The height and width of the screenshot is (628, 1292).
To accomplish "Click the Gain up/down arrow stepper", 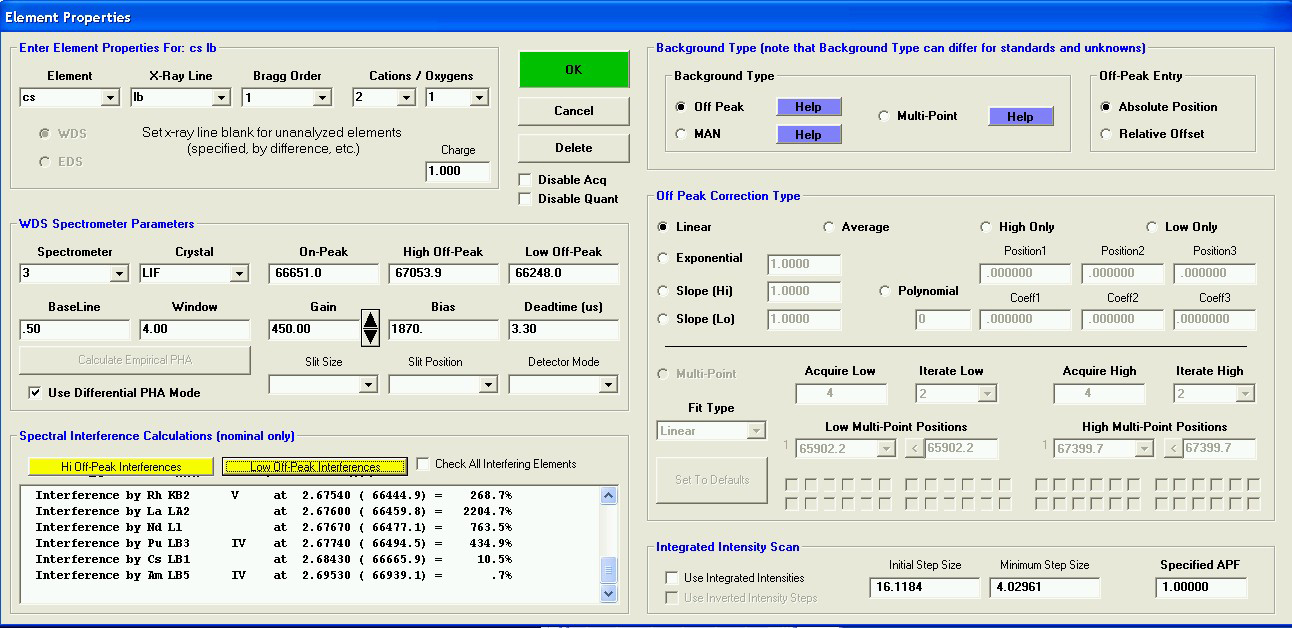I will pyautogui.click(x=370, y=328).
